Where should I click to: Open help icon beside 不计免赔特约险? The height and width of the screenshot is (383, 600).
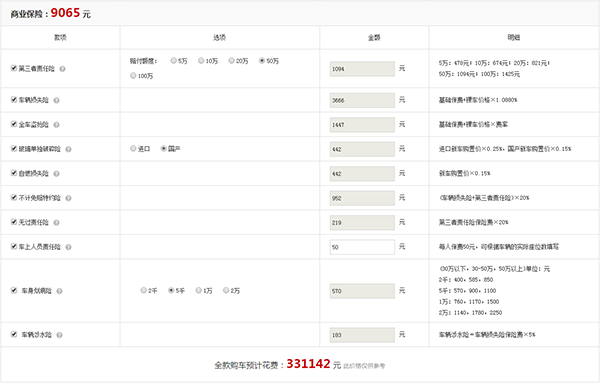coord(68,198)
